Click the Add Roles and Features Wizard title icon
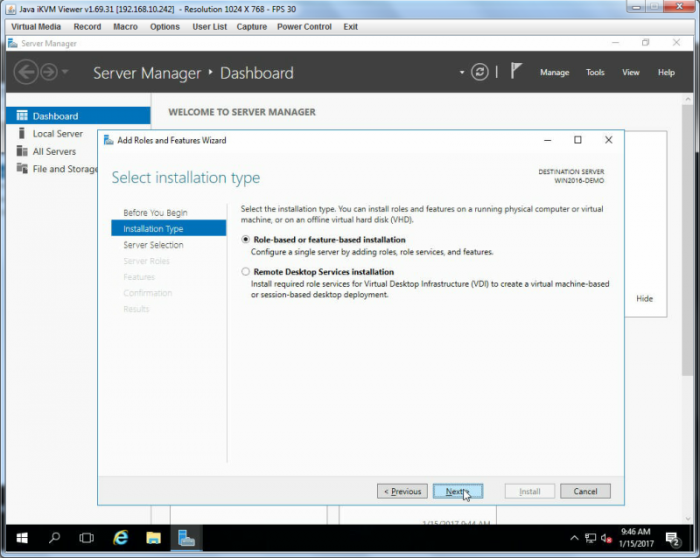This screenshot has width=700, height=558. (108, 140)
